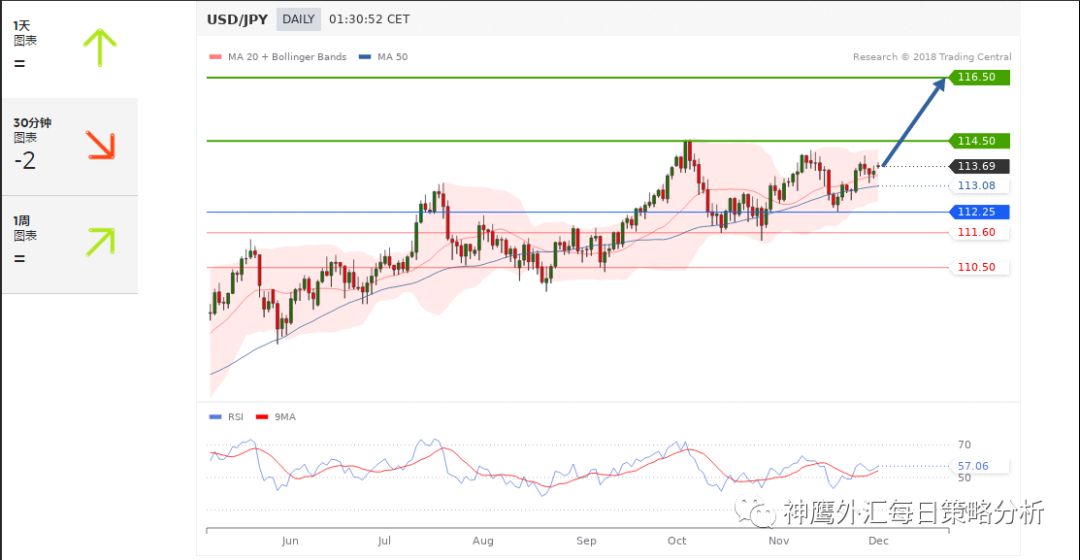Click the RSI 70 level label
This screenshot has height=560, width=1080.
964,445
